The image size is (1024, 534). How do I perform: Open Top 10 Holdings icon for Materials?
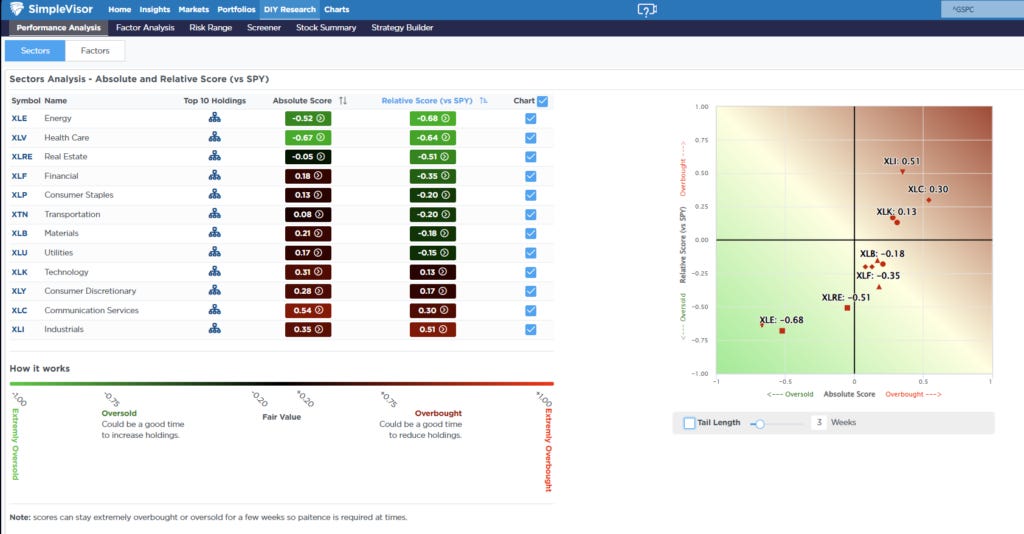pyautogui.click(x=214, y=233)
